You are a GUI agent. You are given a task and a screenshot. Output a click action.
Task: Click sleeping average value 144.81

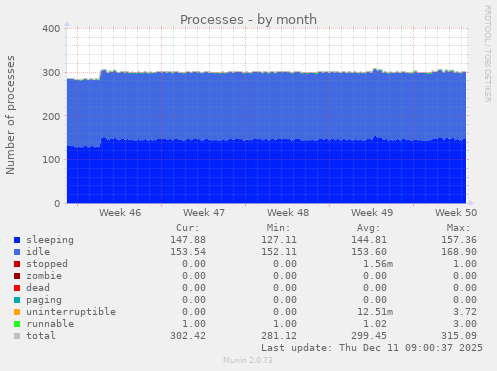(369, 240)
